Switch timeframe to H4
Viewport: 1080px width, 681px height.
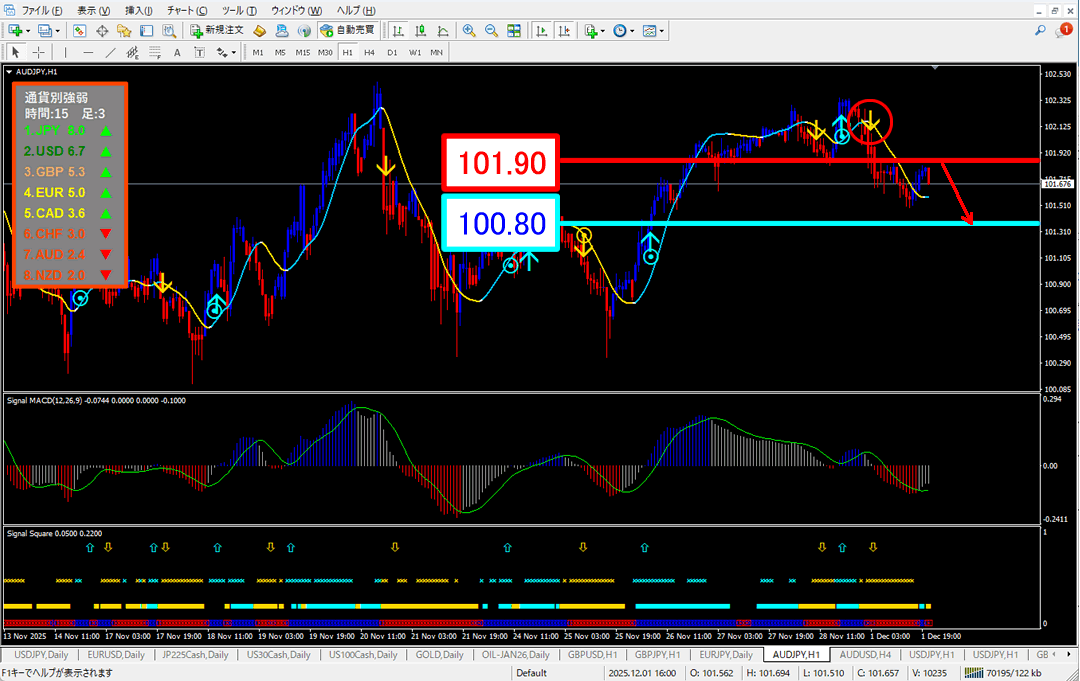(369, 52)
